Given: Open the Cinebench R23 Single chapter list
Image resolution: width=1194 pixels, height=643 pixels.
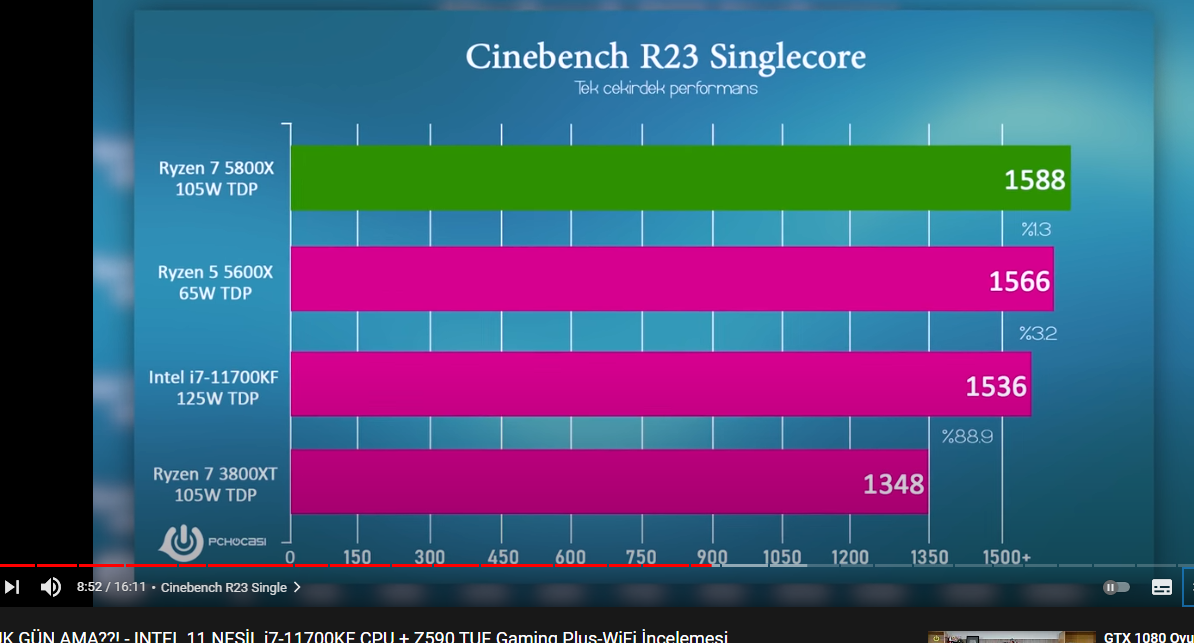Looking at the screenshot, I should point(224,587).
